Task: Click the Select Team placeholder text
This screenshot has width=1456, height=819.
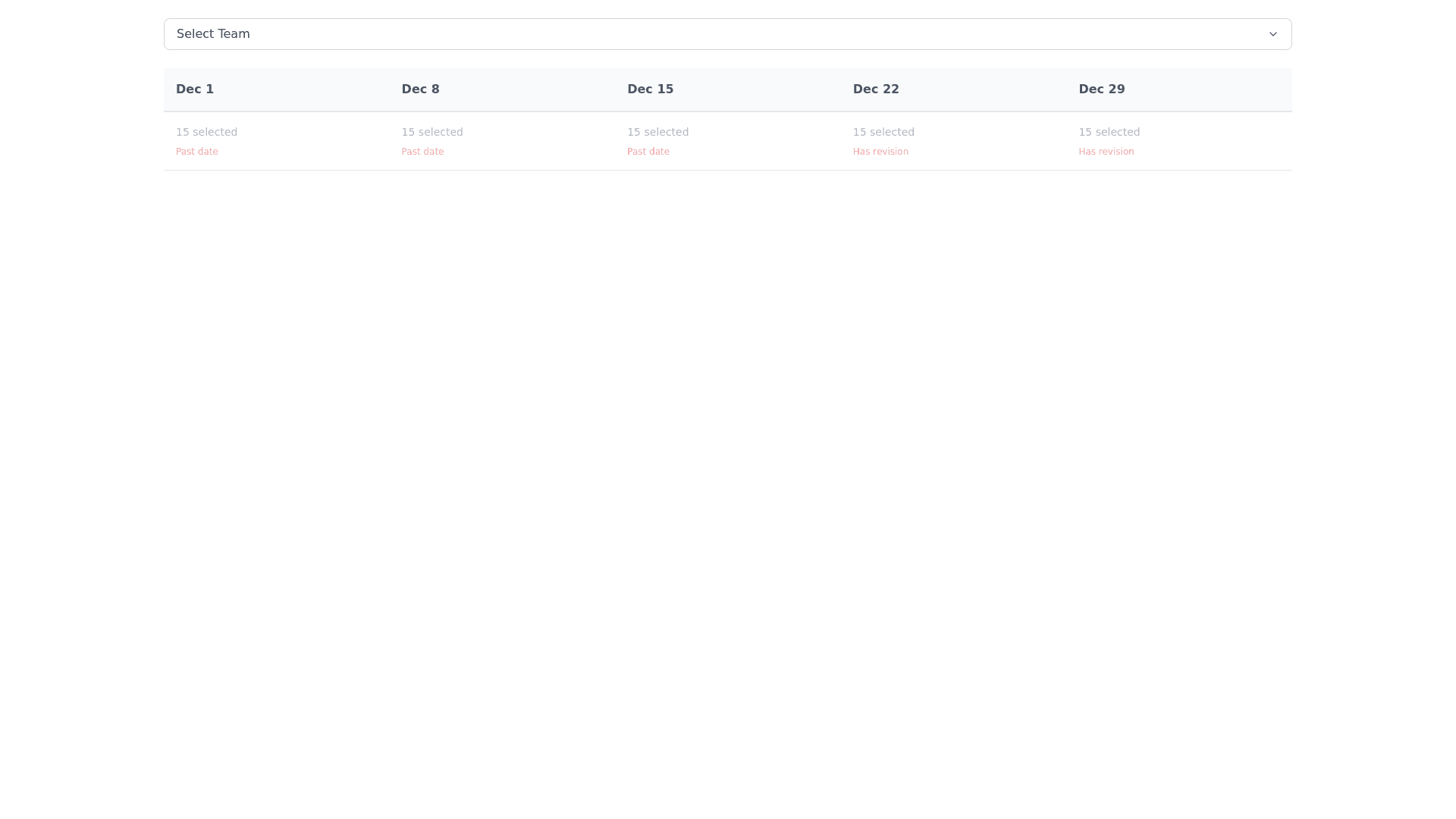Action: [x=213, y=34]
